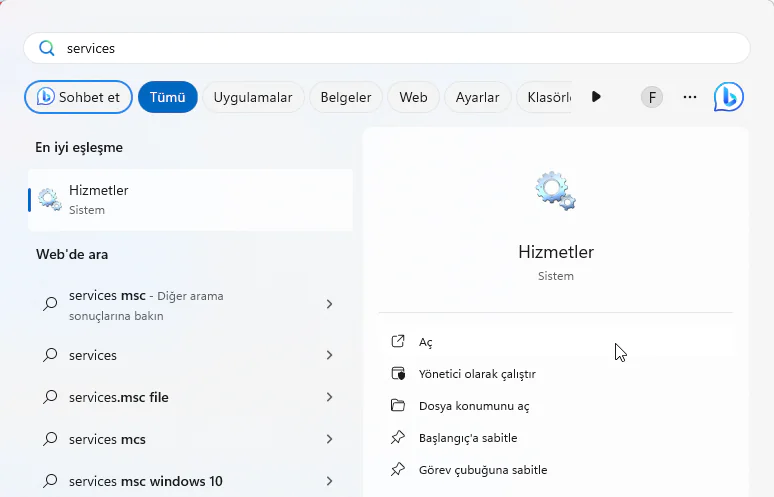Choose Dosya konumunu aç

pos(556,406)
